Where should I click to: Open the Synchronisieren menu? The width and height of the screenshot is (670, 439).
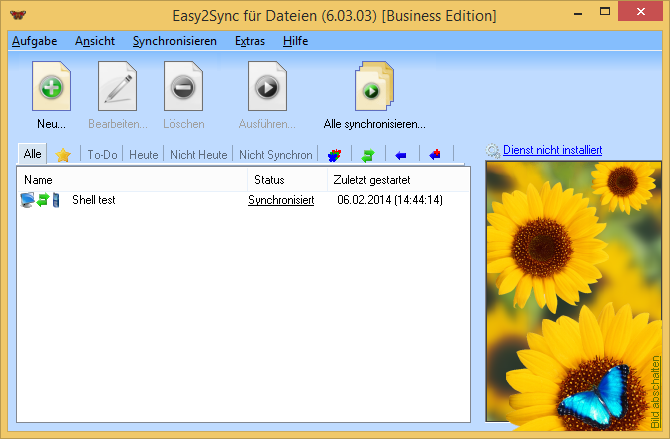(x=174, y=41)
